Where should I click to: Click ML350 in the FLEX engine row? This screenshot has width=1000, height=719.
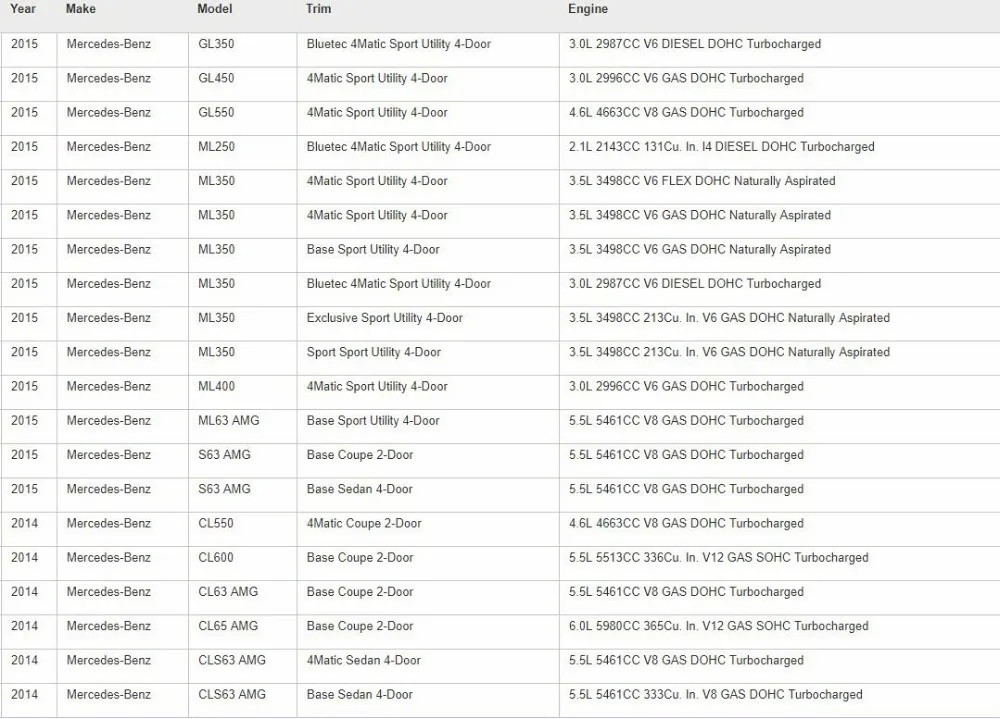click(x=216, y=181)
